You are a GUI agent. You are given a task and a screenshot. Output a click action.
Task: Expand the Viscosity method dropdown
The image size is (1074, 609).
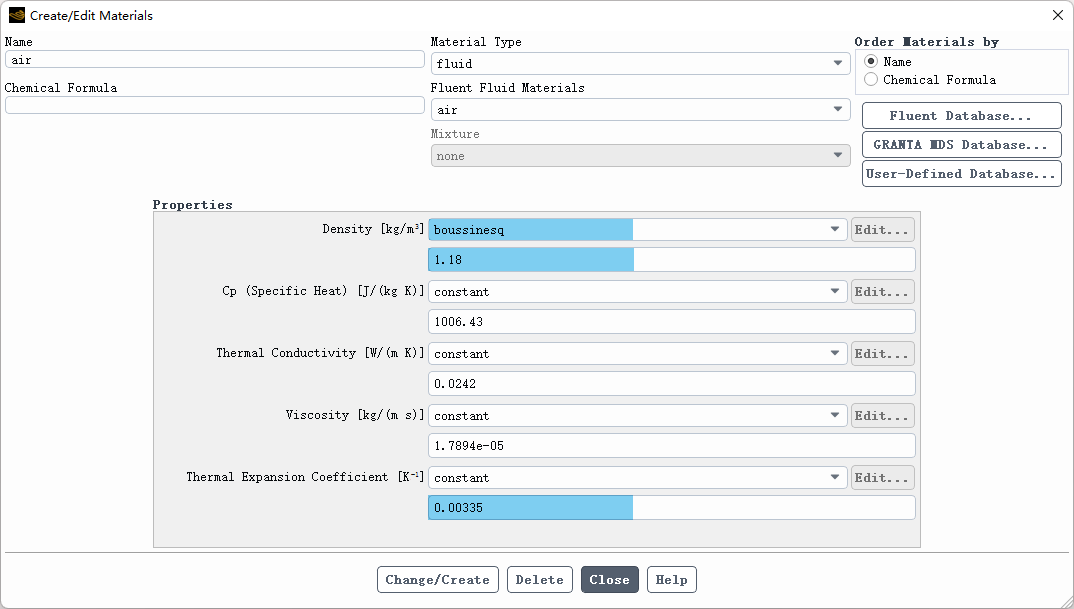(x=637, y=416)
